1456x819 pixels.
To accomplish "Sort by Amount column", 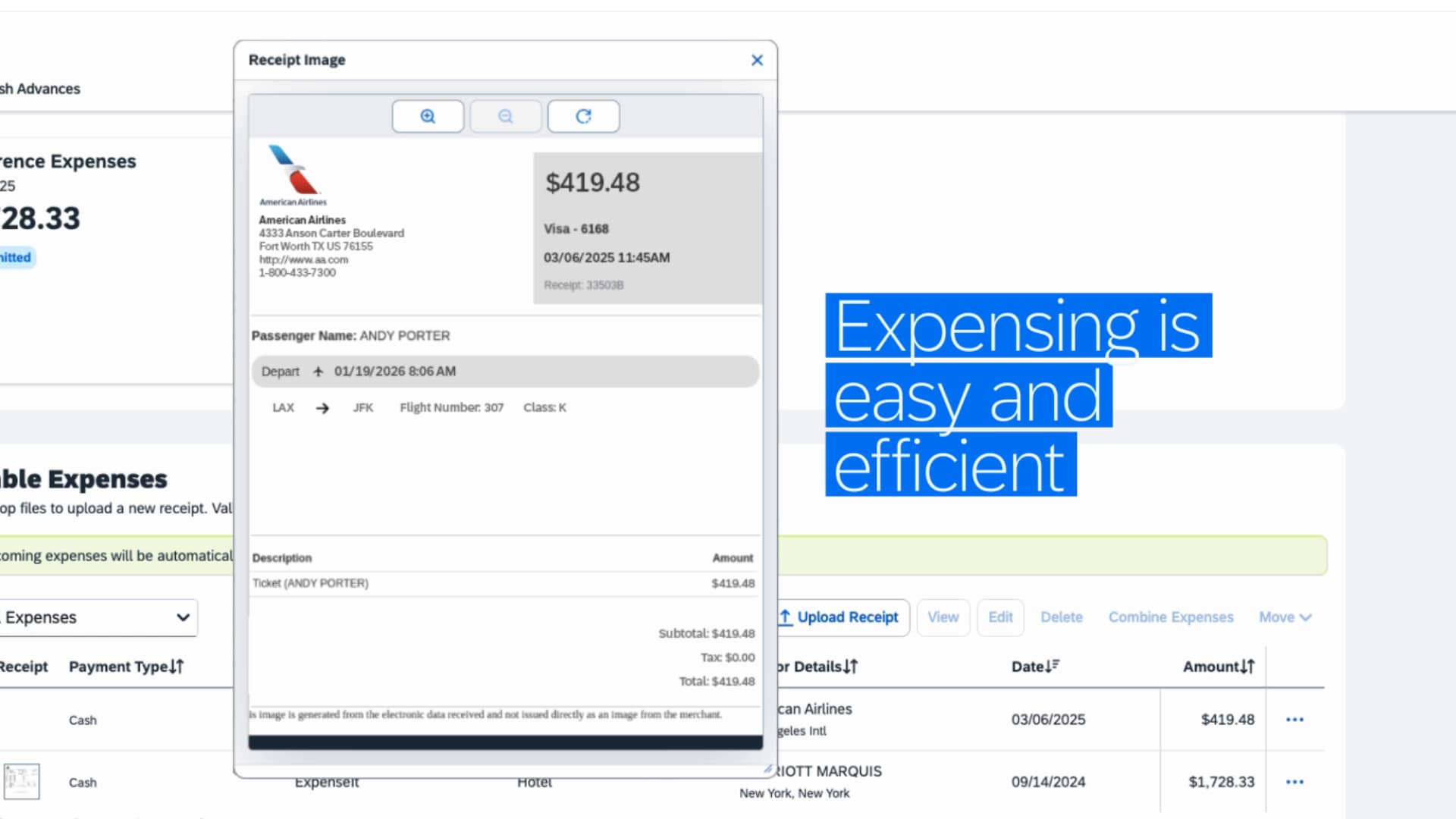I will [x=1219, y=667].
